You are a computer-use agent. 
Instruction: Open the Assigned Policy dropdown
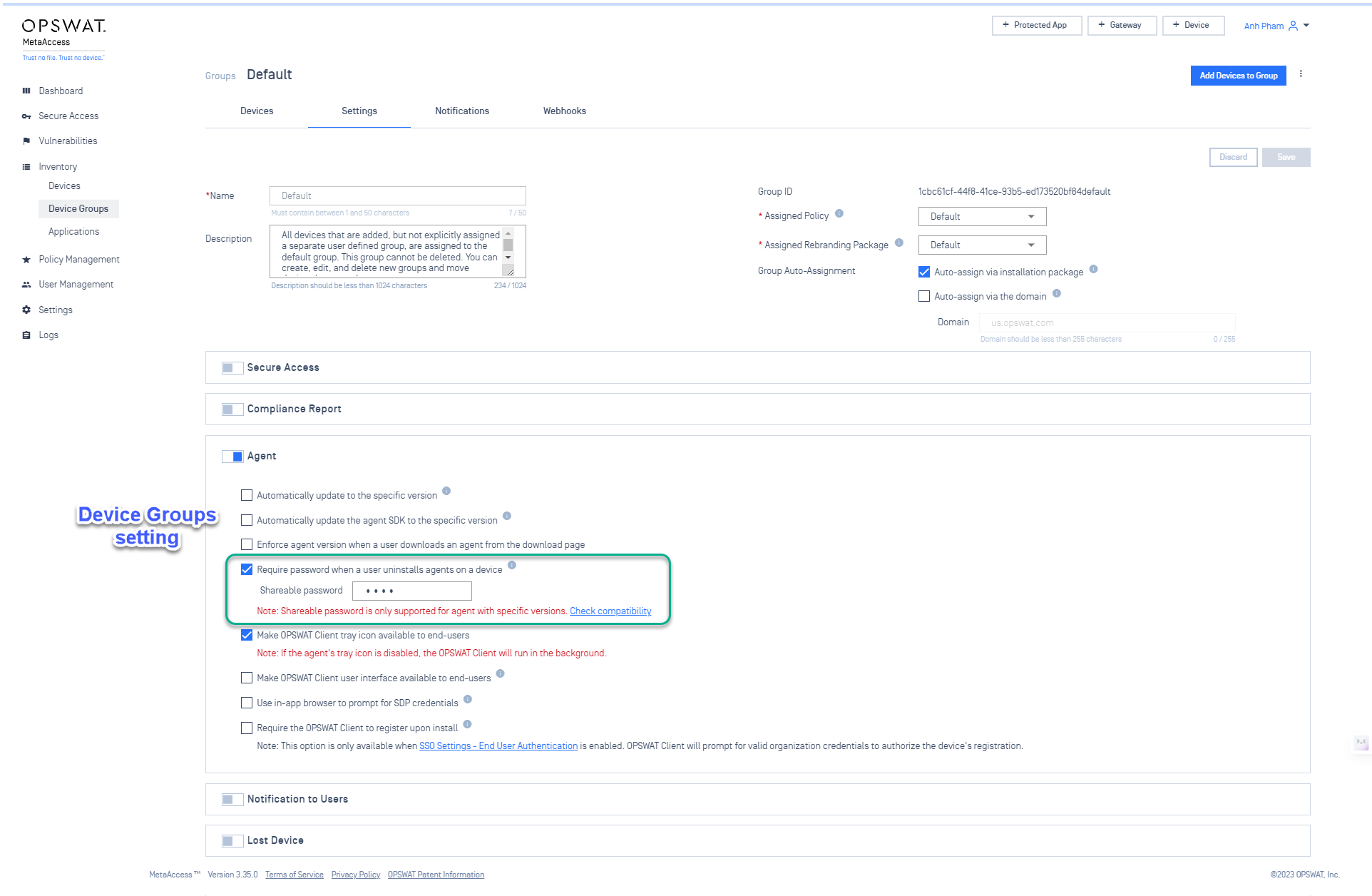[x=982, y=216]
